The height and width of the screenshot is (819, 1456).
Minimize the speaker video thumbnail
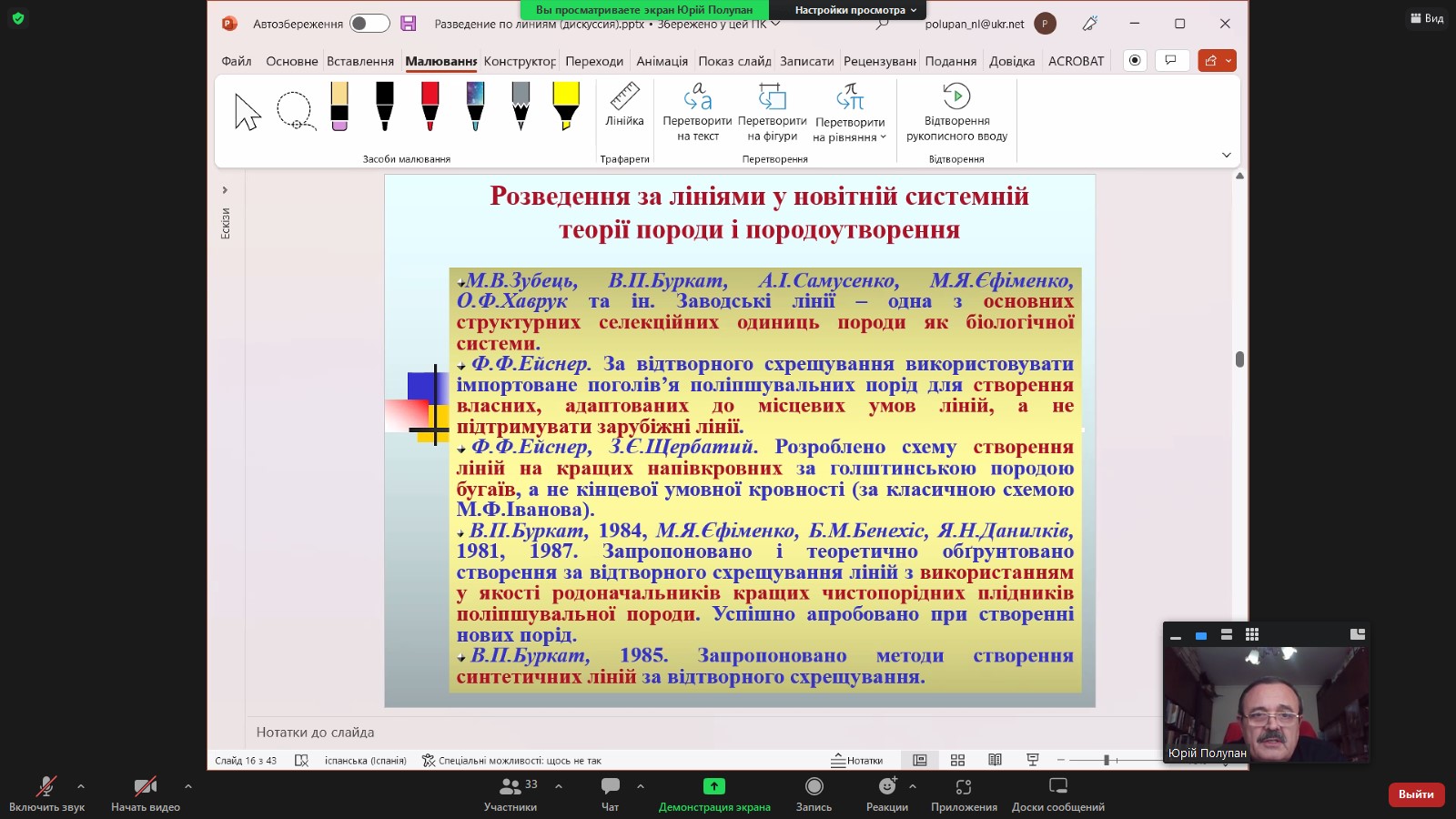pyautogui.click(x=1175, y=635)
